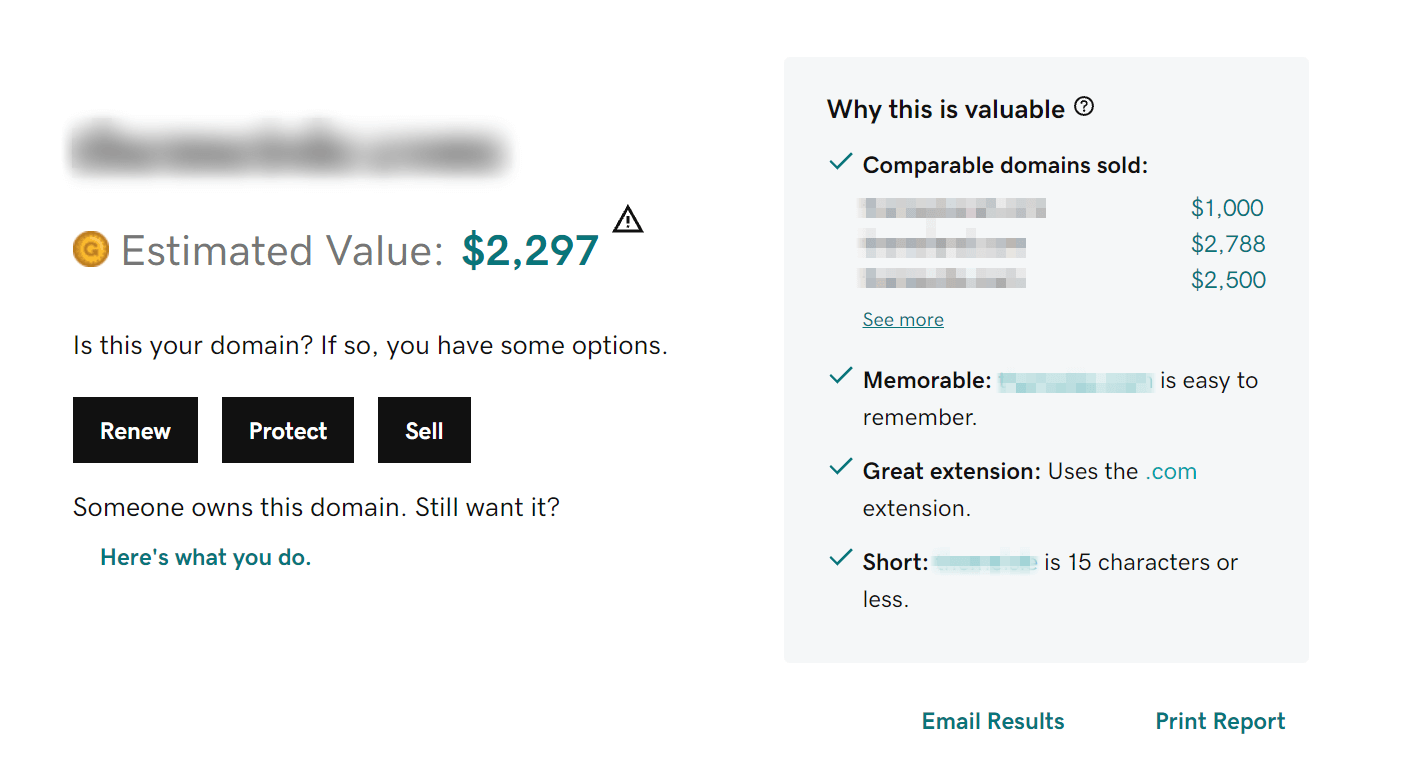Select the $2,297 estimated value text
1401x773 pixels.
point(529,250)
